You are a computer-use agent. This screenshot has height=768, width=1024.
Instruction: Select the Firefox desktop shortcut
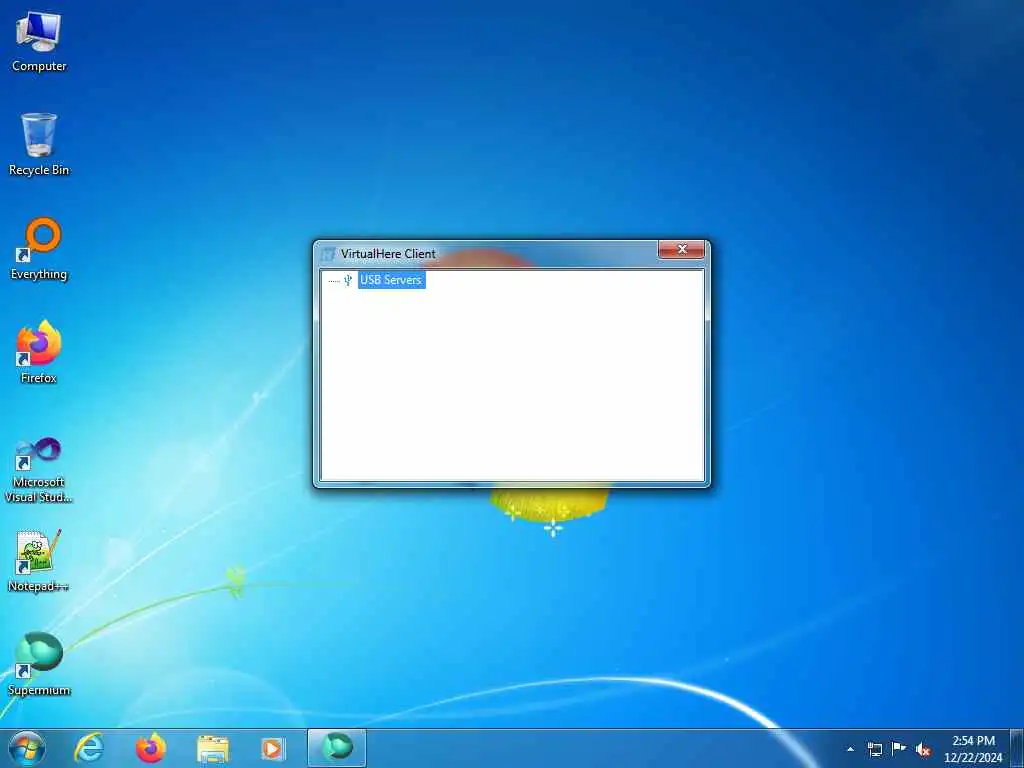[x=39, y=353]
